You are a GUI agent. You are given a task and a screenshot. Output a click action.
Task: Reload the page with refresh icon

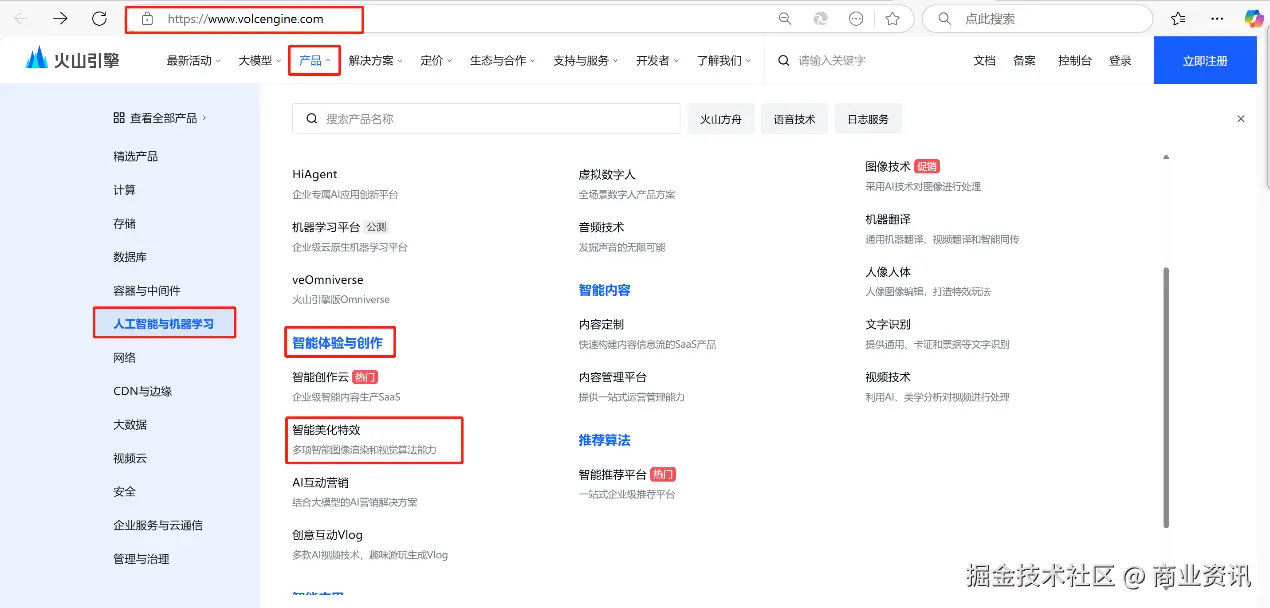(98, 18)
